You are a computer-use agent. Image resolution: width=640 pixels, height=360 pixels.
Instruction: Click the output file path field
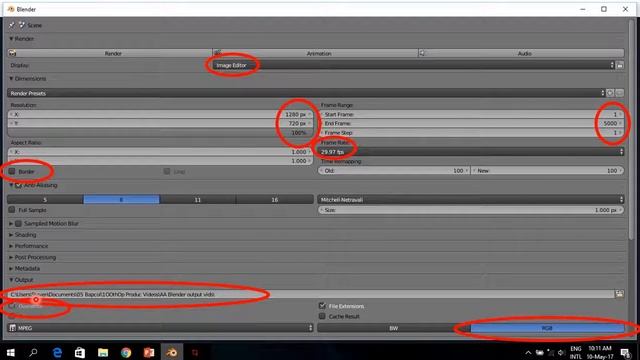click(x=311, y=294)
